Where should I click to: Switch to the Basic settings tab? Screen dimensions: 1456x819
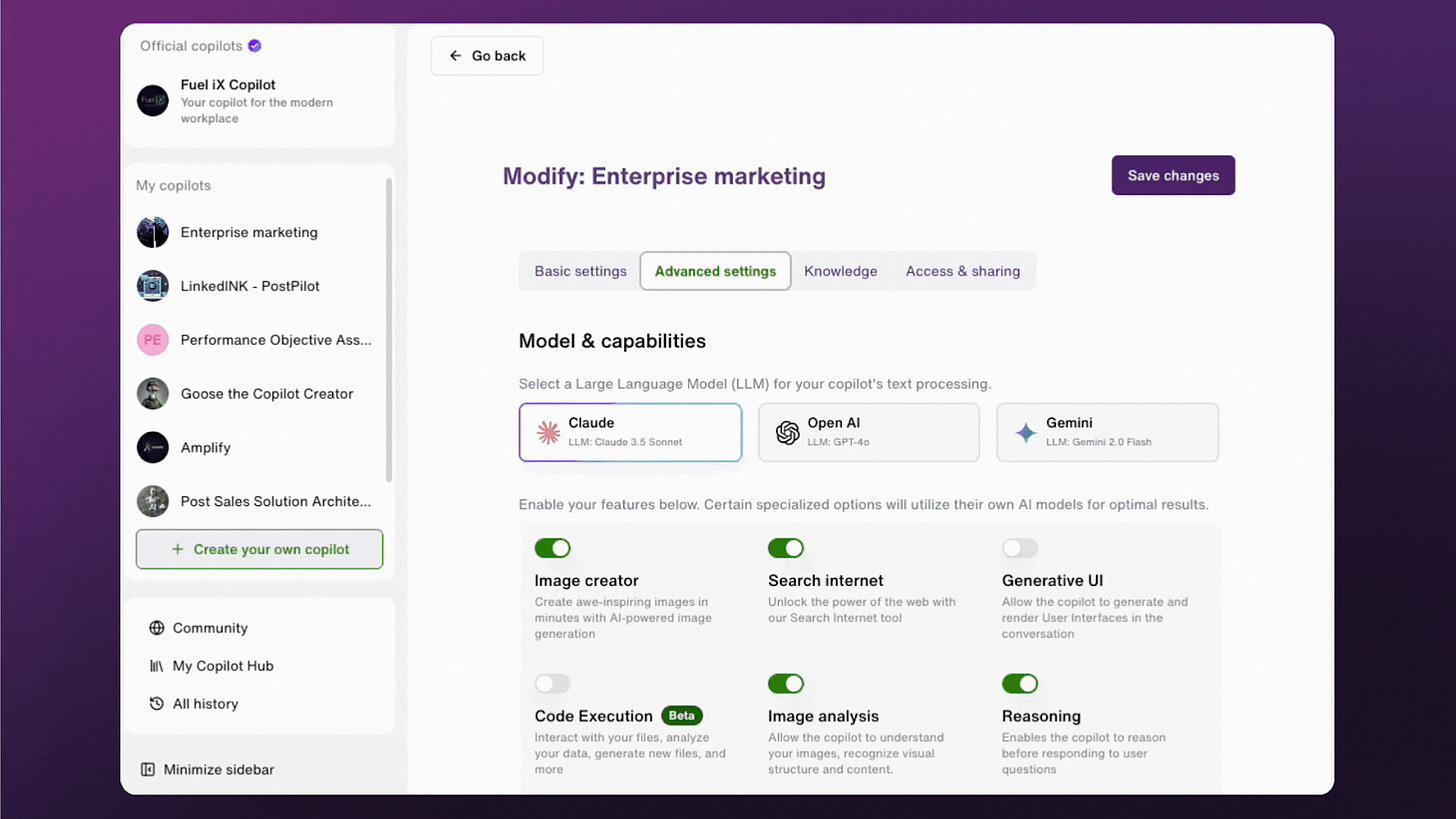point(580,271)
